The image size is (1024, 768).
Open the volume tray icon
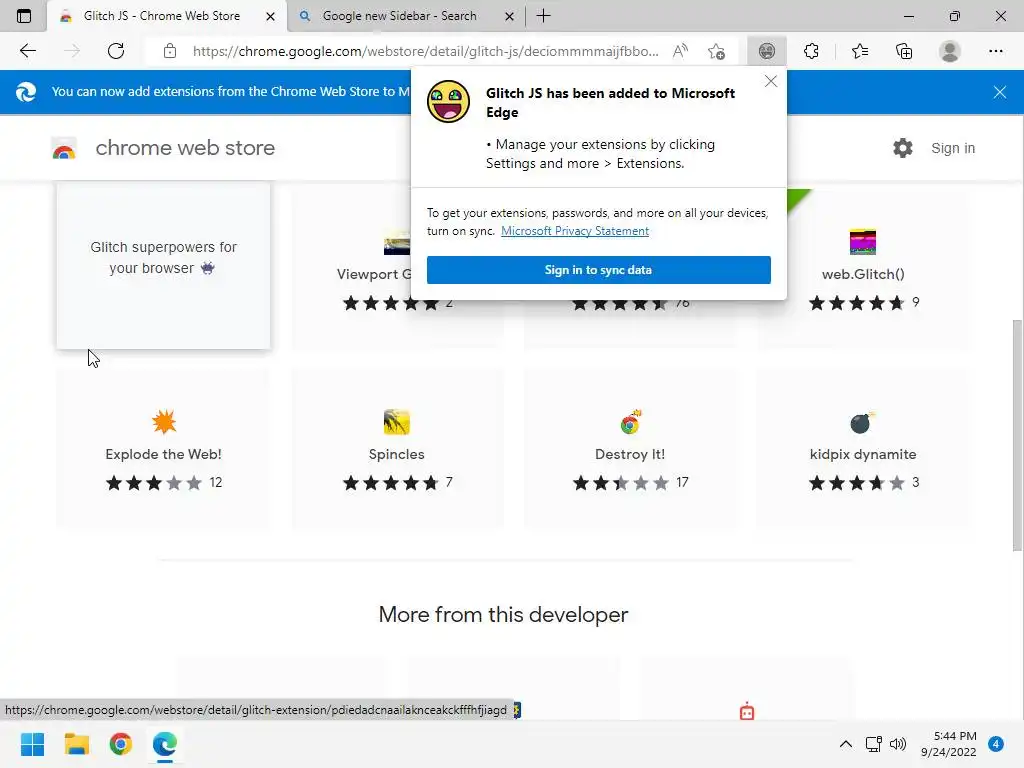898,744
